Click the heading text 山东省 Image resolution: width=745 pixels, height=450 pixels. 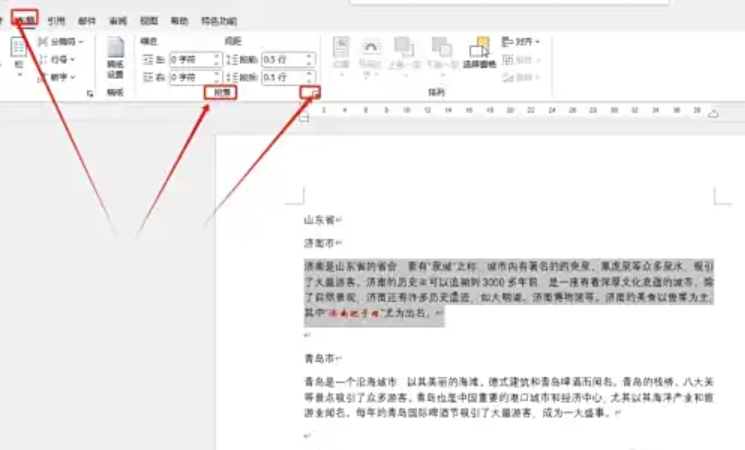tap(320, 220)
